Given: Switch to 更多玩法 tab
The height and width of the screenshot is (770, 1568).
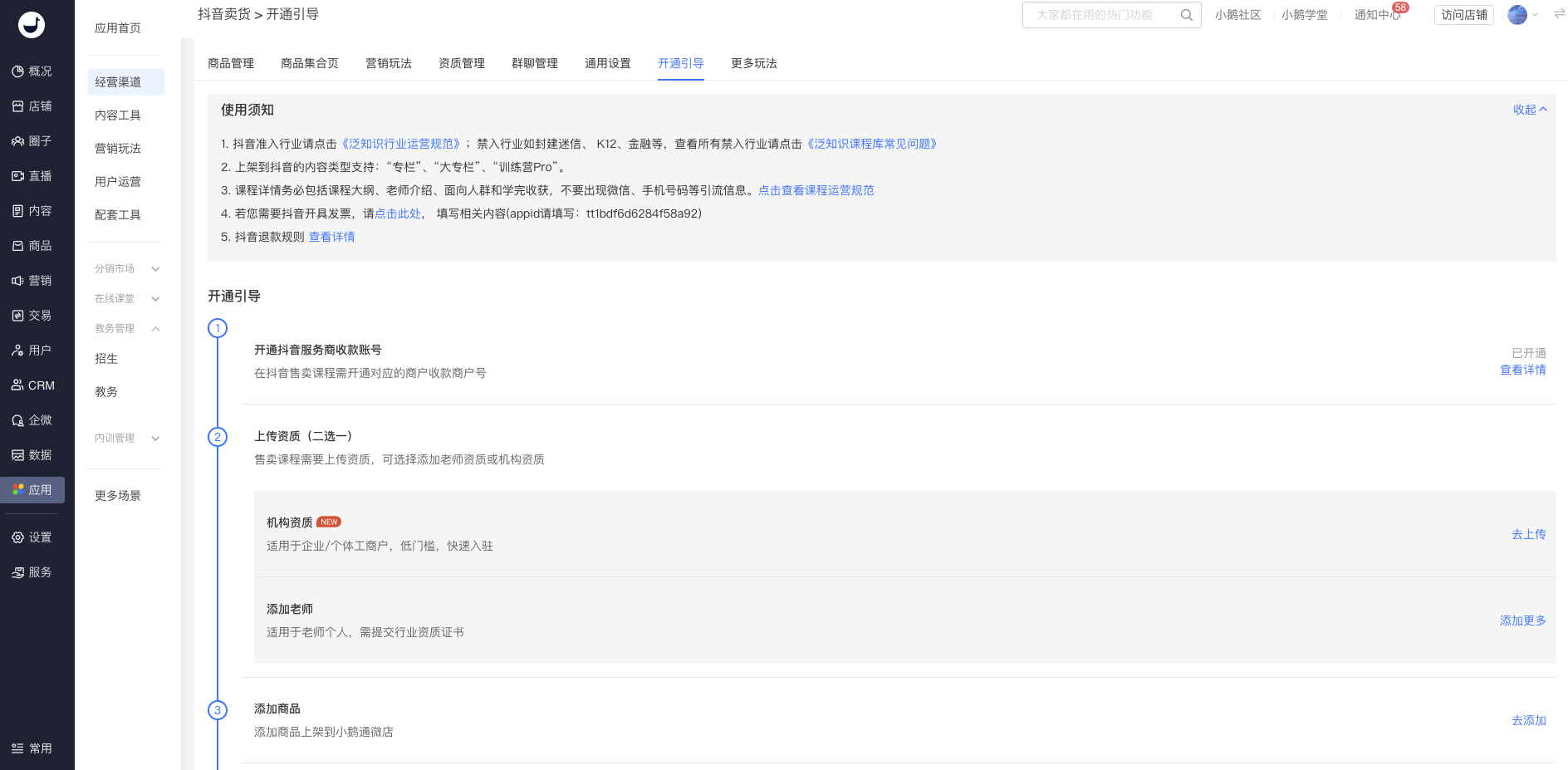Looking at the screenshot, I should click(x=754, y=63).
